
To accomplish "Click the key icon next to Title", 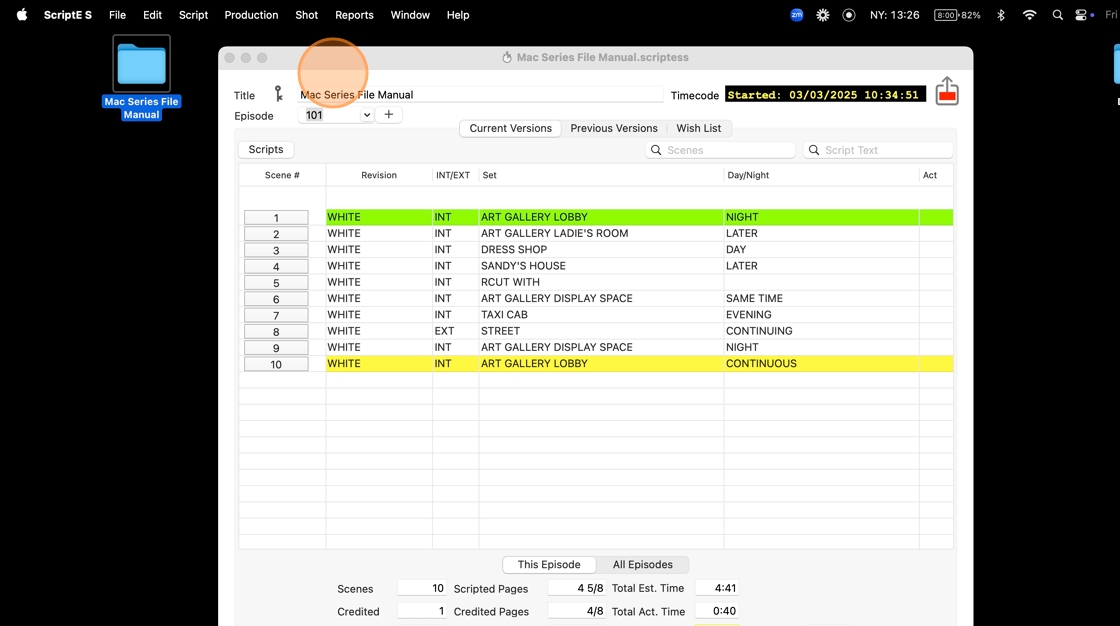I will [279, 94].
